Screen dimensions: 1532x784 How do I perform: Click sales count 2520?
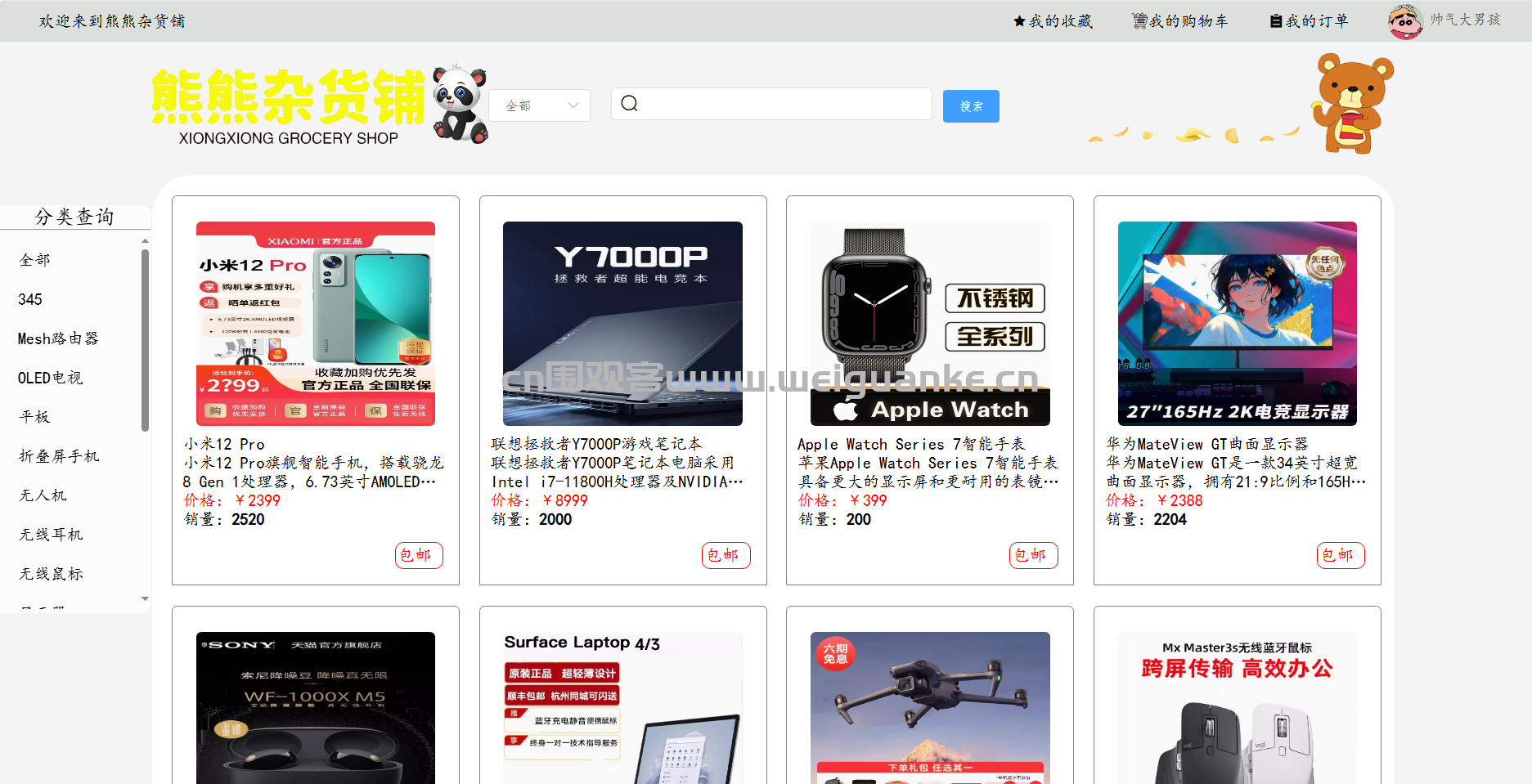248,519
